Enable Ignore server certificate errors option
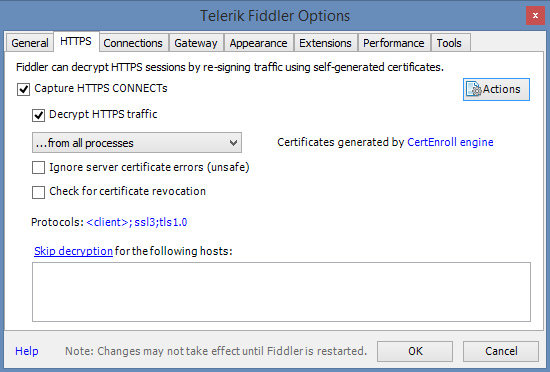 [x=39, y=168]
